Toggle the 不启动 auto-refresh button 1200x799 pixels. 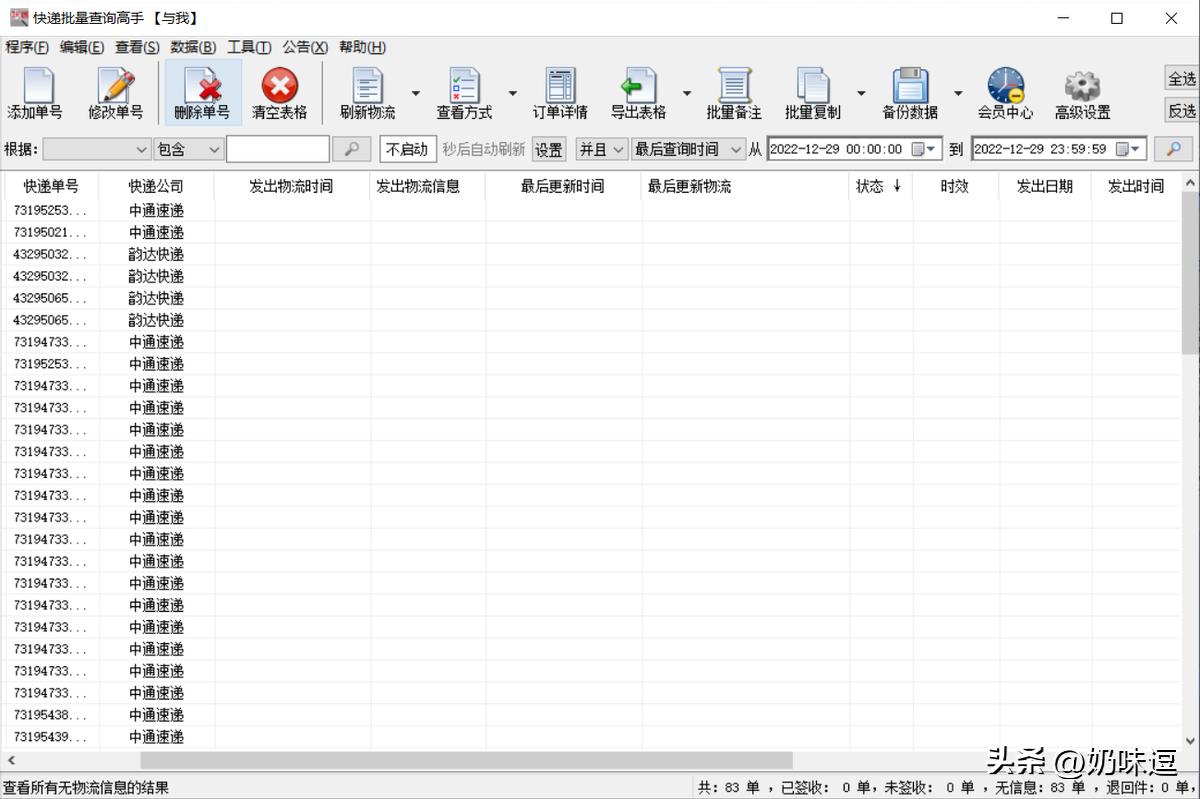point(406,148)
